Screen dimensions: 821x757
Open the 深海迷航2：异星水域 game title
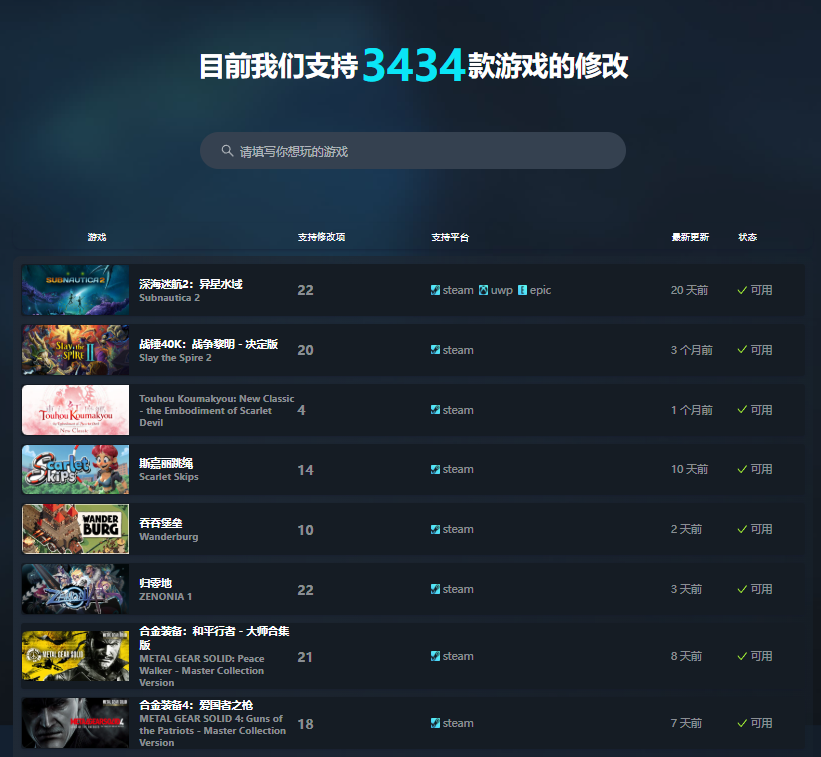click(191, 284)
